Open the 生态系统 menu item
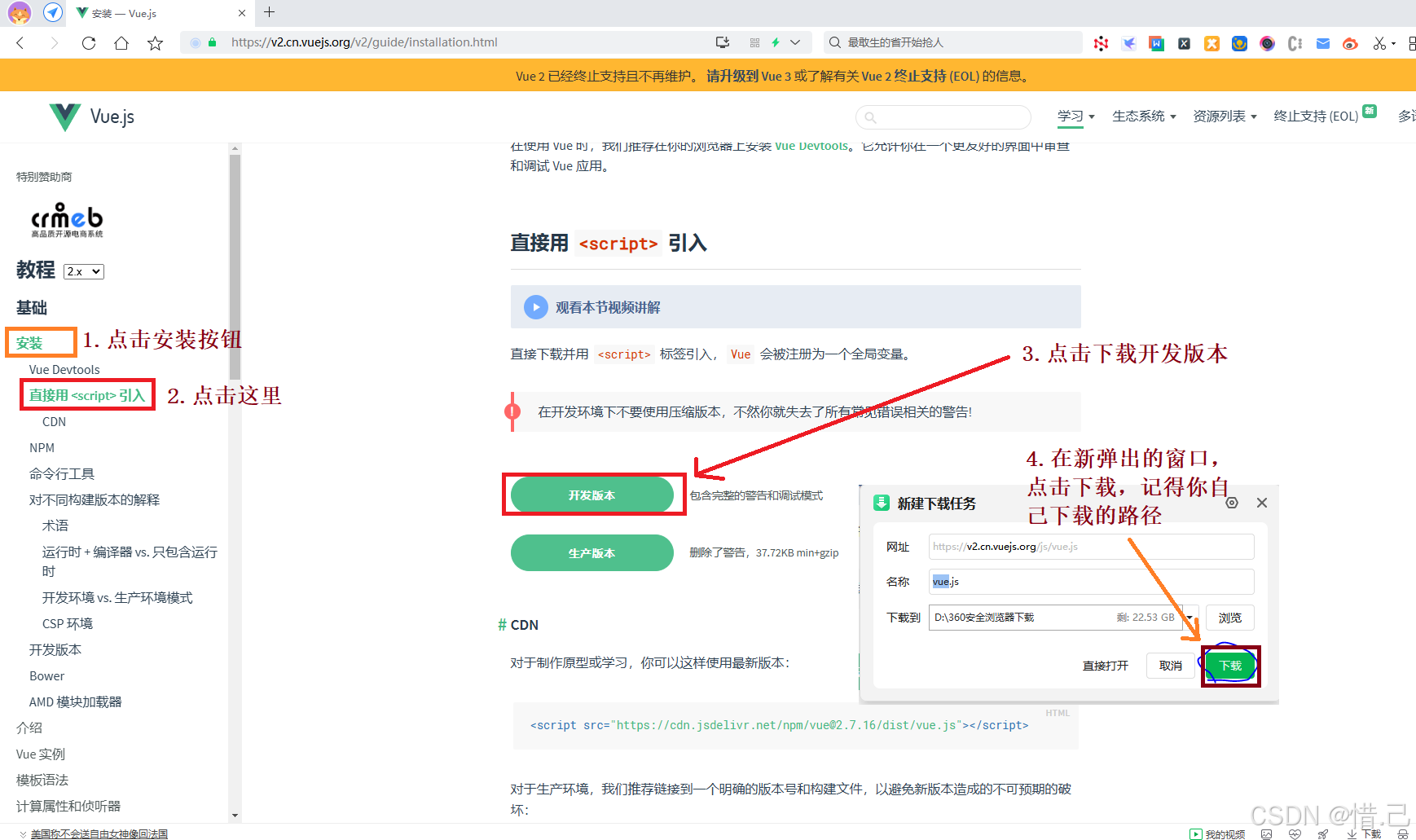1416x840 pixels. (1141, 117)
